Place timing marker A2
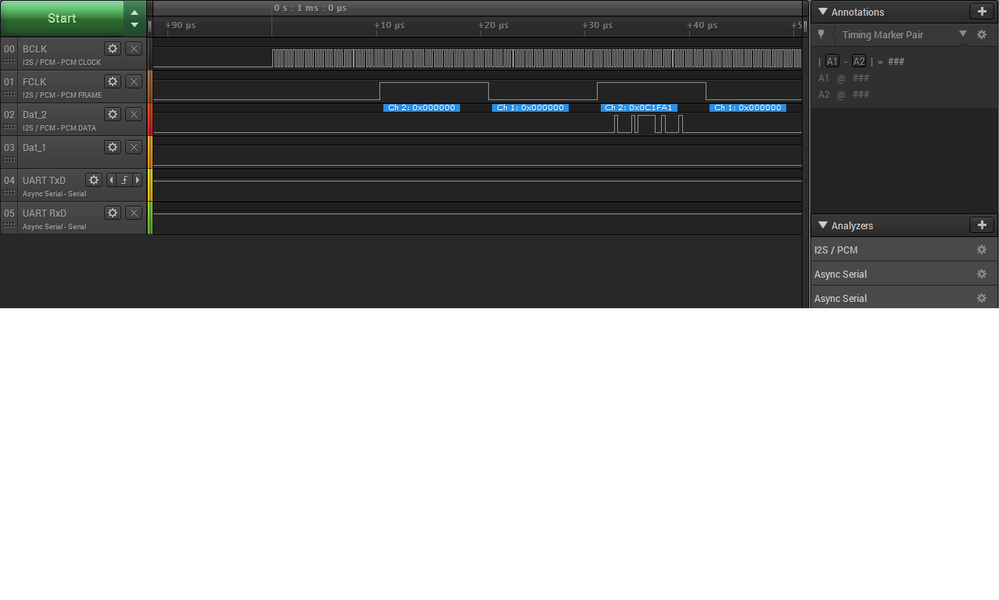The width and height of the screenshot is (999, 600). coord(859,61)
